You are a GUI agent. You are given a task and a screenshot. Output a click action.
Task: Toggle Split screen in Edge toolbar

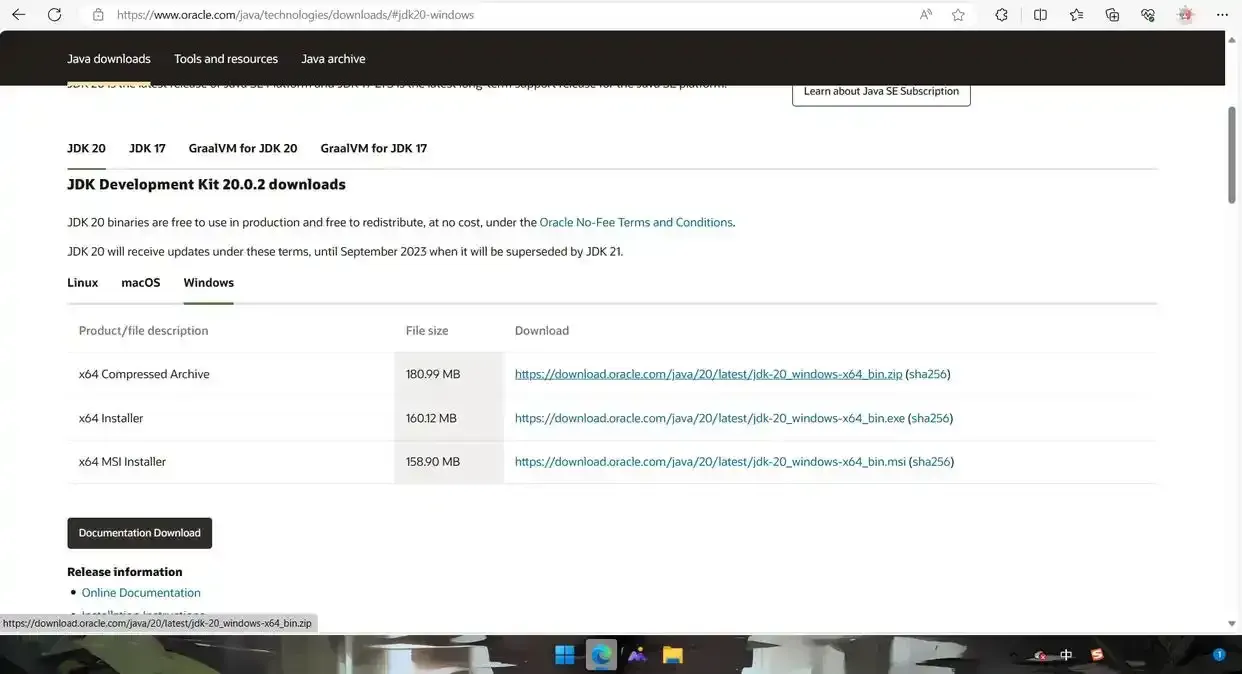click(1040, 15)
